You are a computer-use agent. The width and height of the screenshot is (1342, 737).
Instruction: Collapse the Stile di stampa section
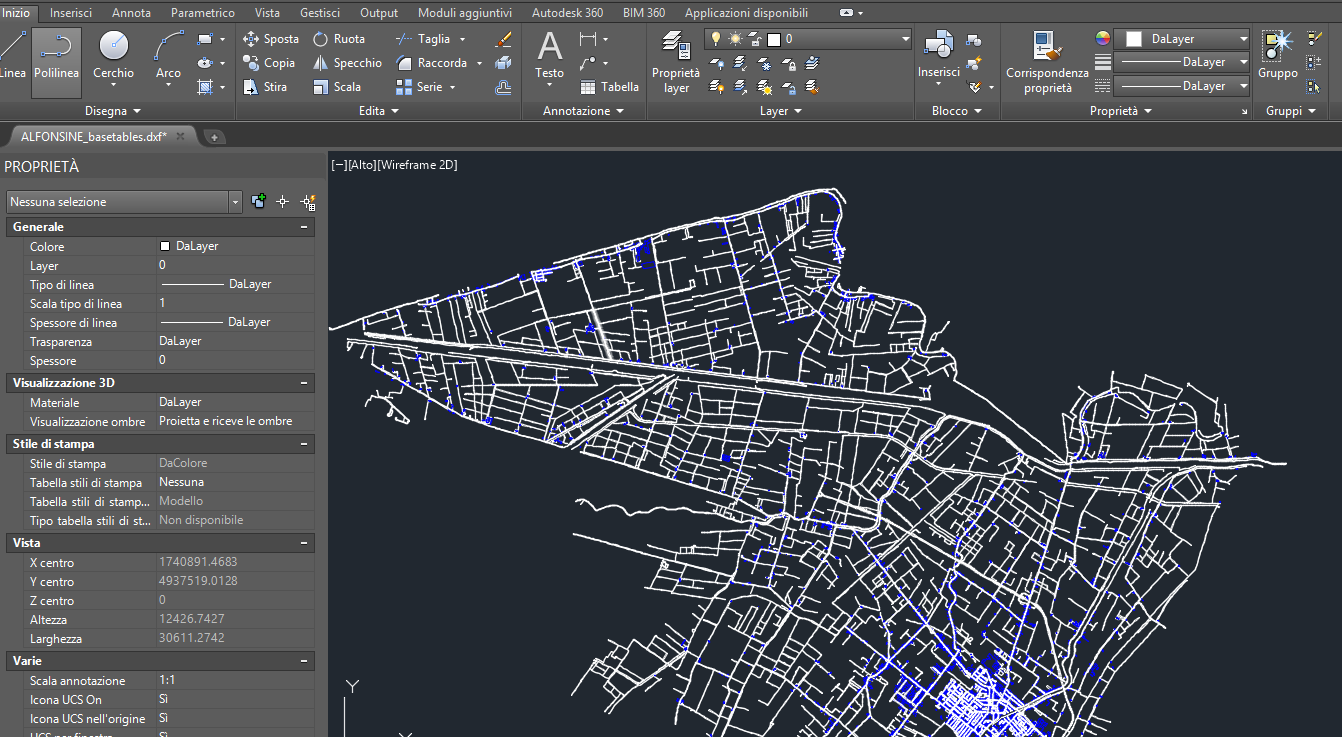click(x=304, y=443)
